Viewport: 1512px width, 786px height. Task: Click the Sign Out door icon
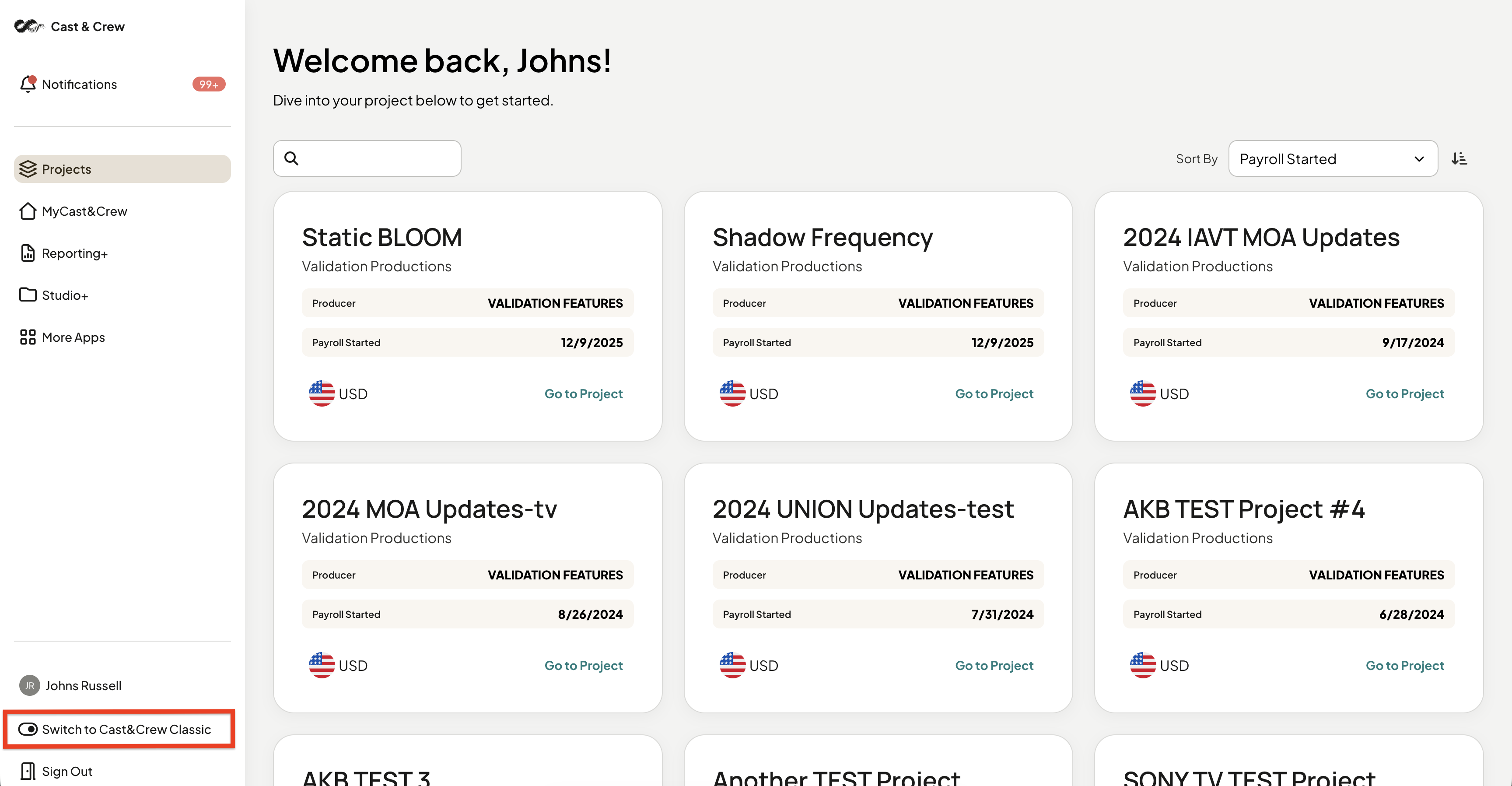click(28, 771)
